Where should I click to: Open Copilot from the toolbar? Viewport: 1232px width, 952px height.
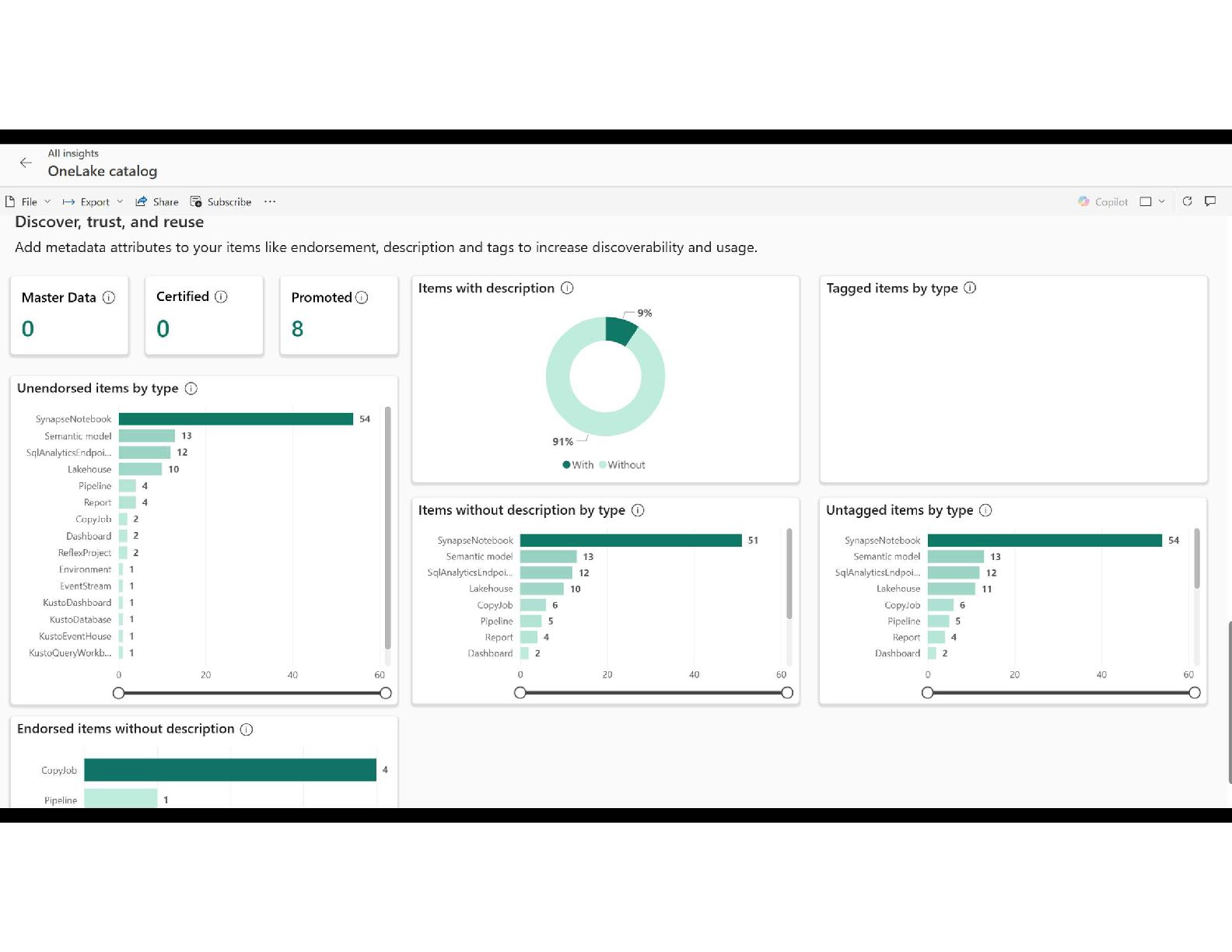coord(1103,201)
